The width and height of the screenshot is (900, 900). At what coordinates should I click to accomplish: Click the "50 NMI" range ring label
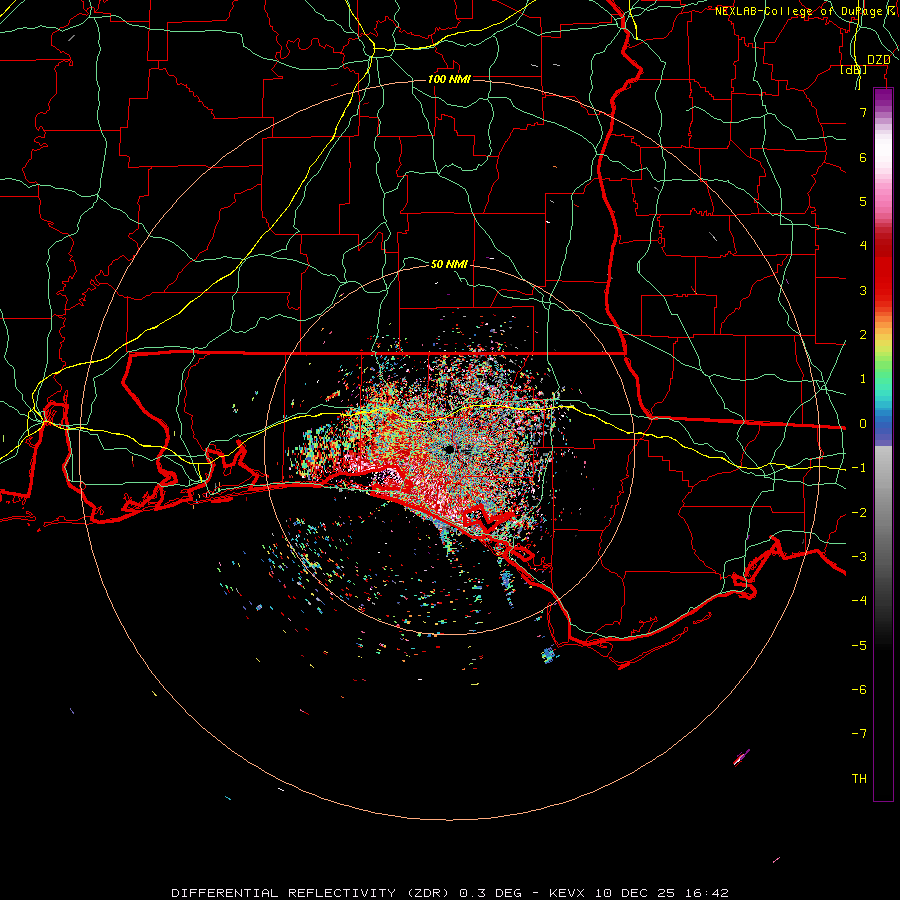[x=449, y=264]
